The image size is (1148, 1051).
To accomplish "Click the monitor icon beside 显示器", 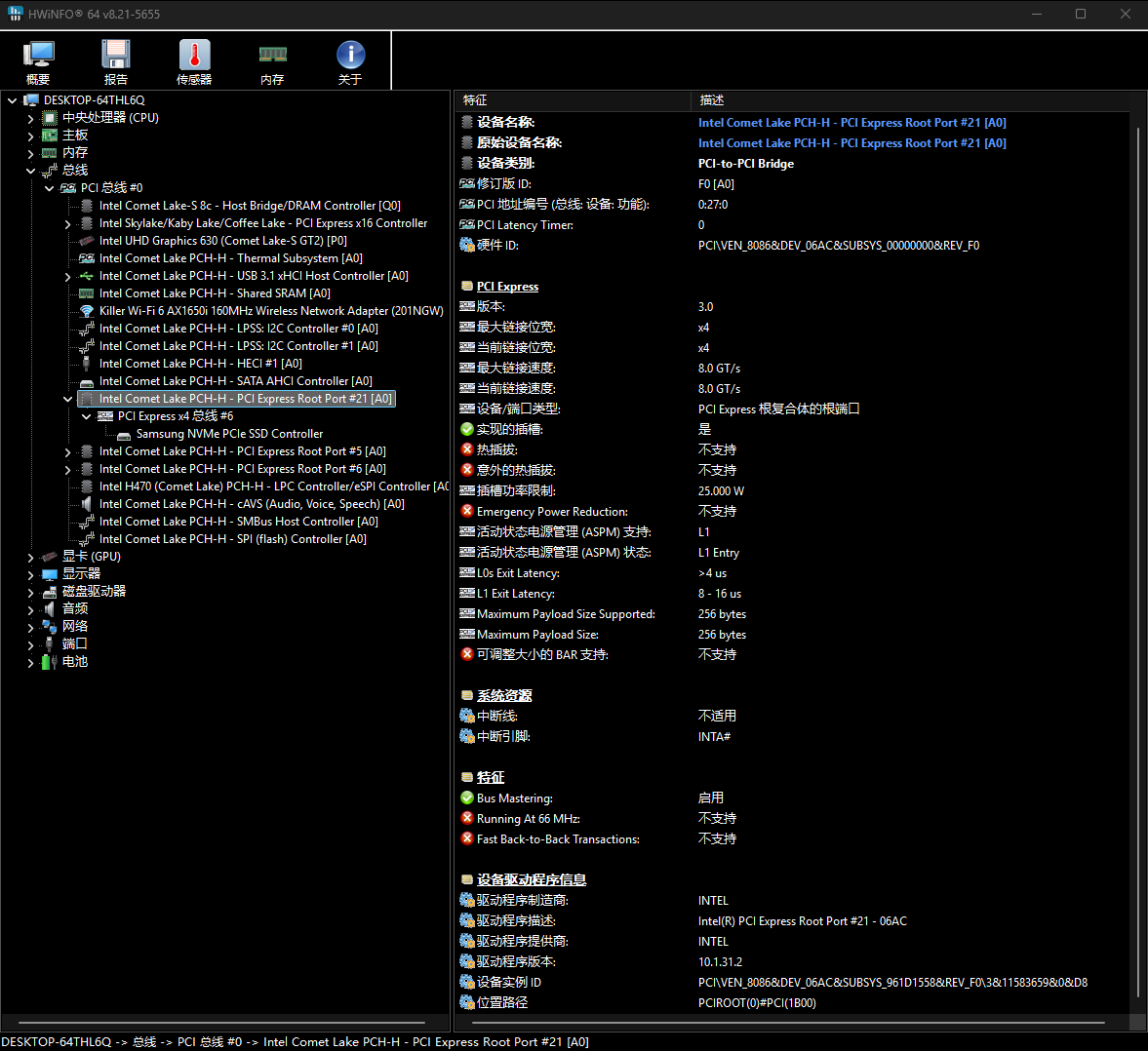I will [x=49, y=574].
